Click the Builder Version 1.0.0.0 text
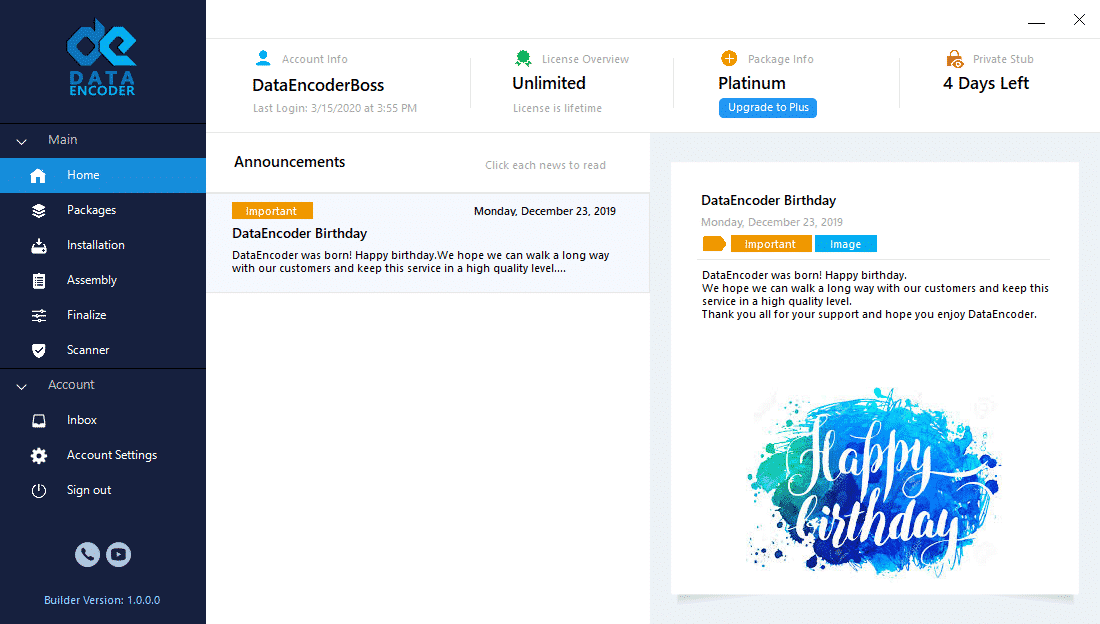This screenshot has width=1100, height=624. [x=102, y=600]
